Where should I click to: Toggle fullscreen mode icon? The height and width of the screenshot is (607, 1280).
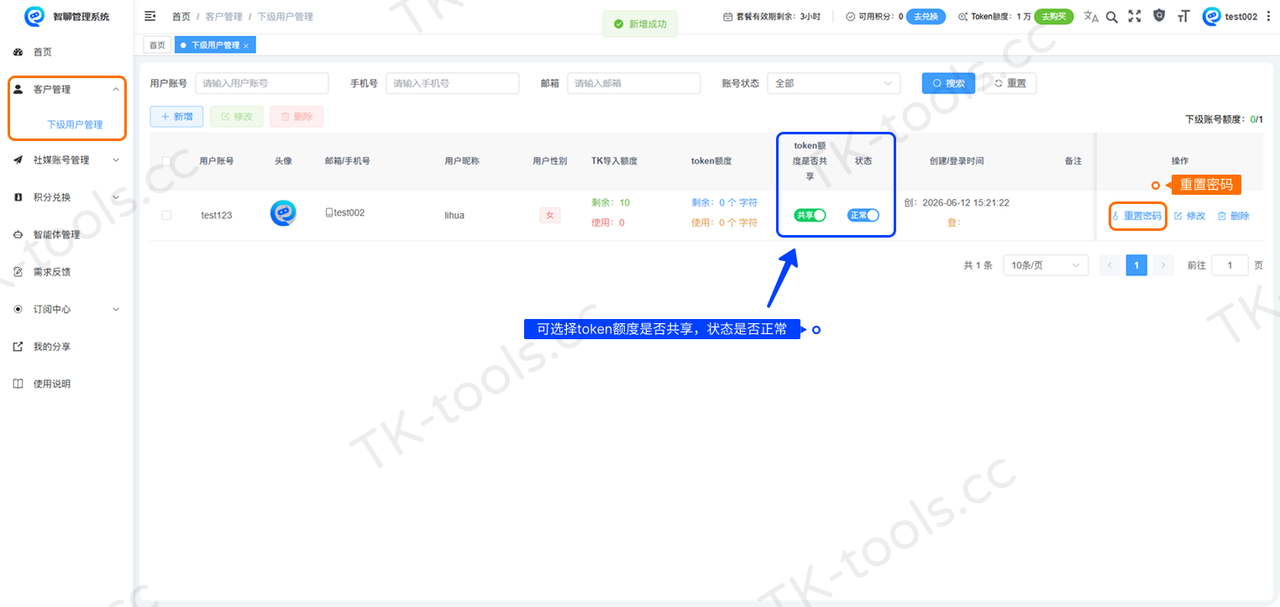[x=1134, y=16]
